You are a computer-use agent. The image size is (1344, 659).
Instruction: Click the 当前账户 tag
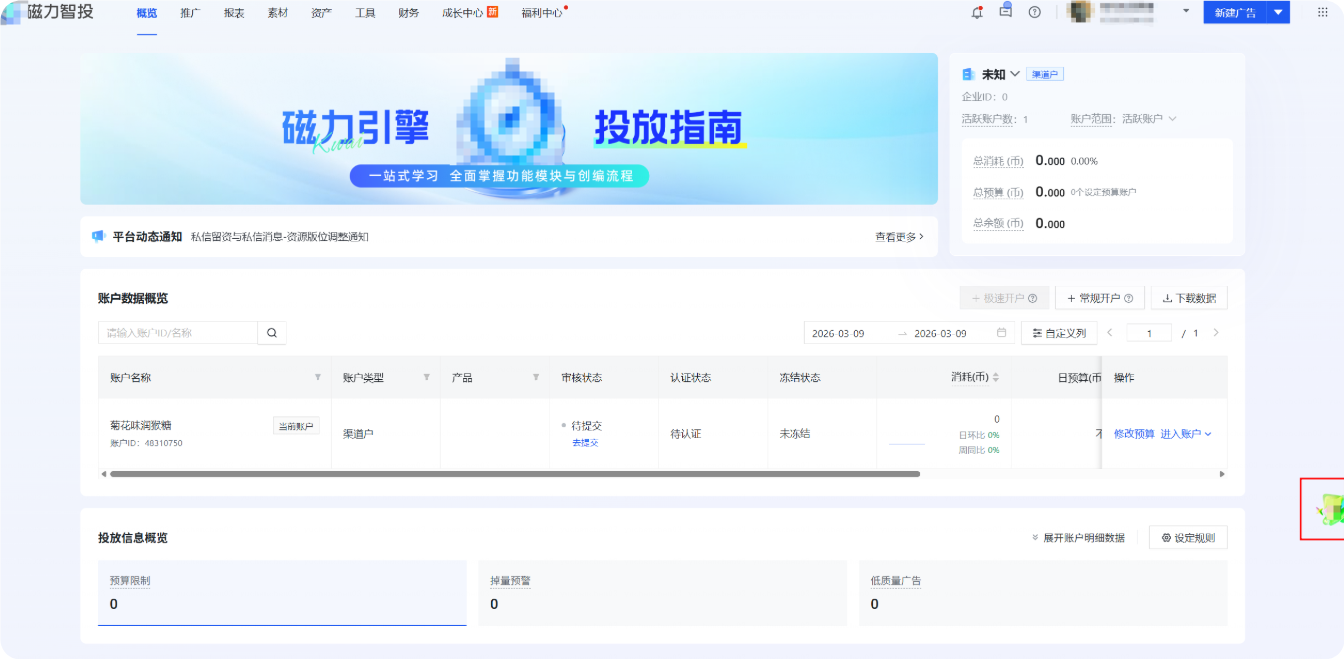pyautogui.click(x=296, y=426)
